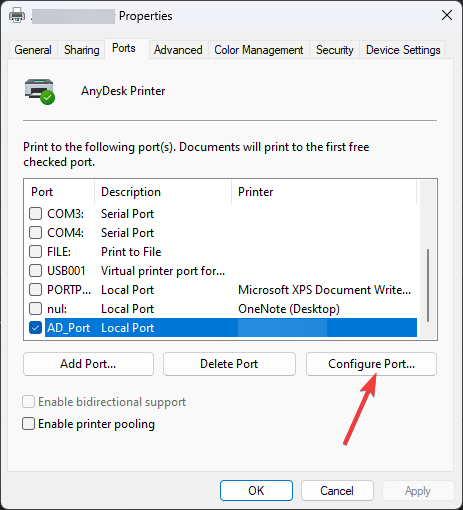Image resolution: width=463 pixels, height=510 pixels.
Task: Enable the FILE: port checkbox
Action: pos(35,252)
